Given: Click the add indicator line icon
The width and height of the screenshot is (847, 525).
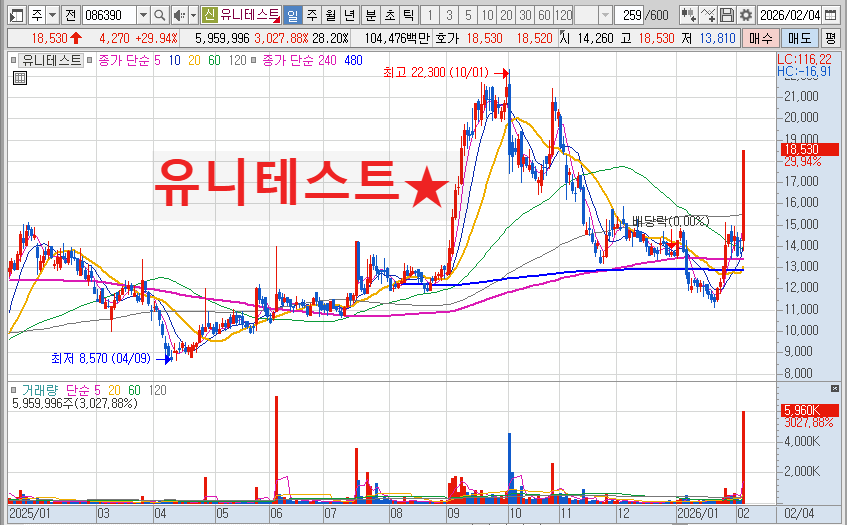Looking at the screenshot, I should point(708,15).
